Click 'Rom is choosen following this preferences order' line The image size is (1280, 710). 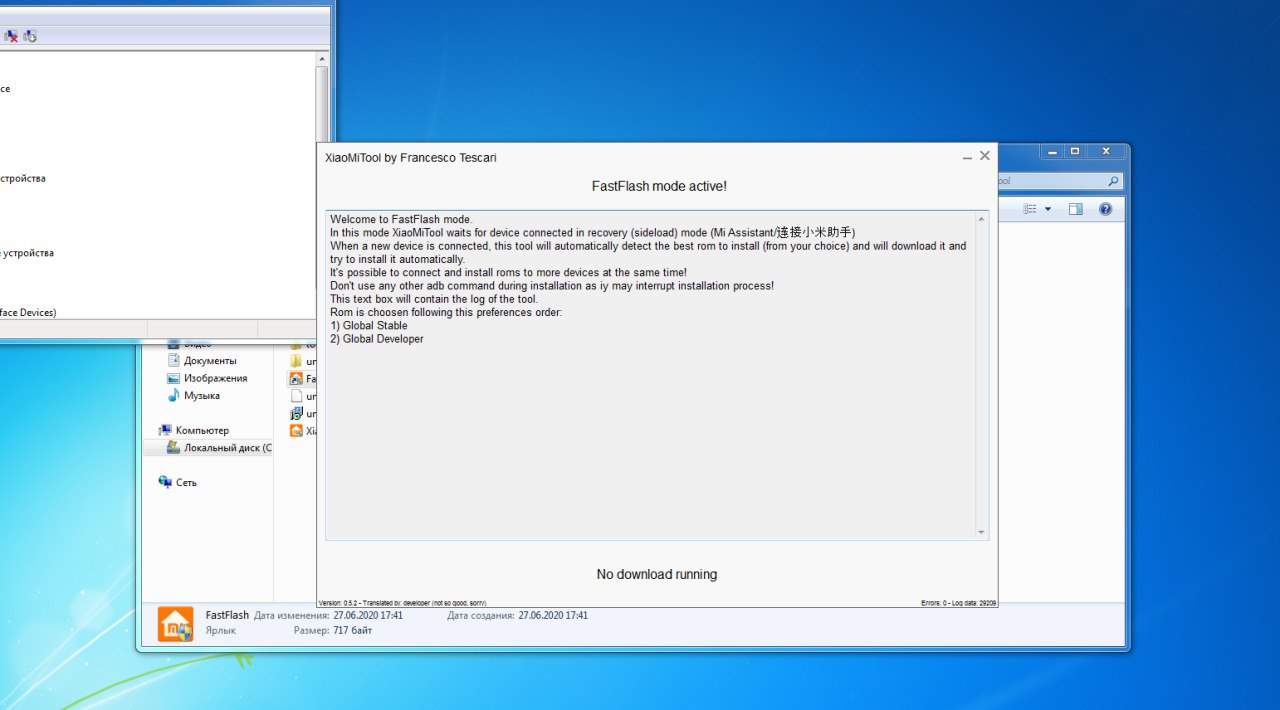click(446, 312)
